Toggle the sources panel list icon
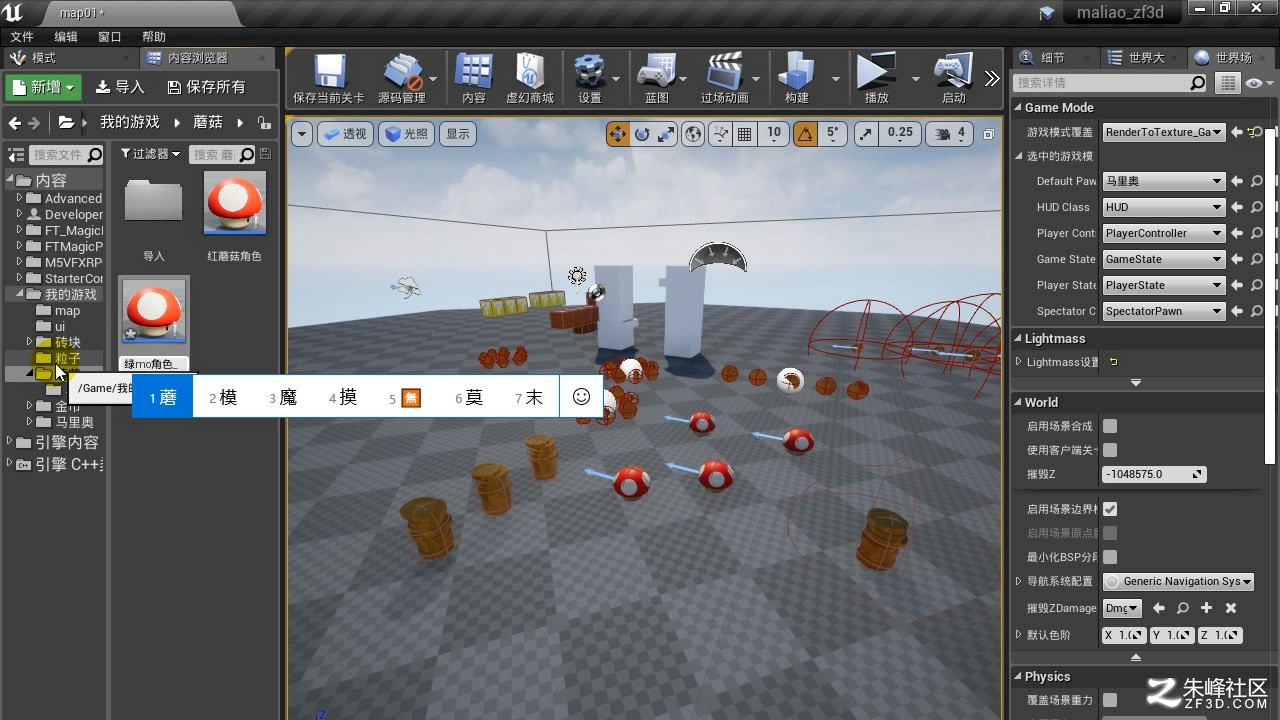Viewport: 1280px width, 720px height. [17, 155]
